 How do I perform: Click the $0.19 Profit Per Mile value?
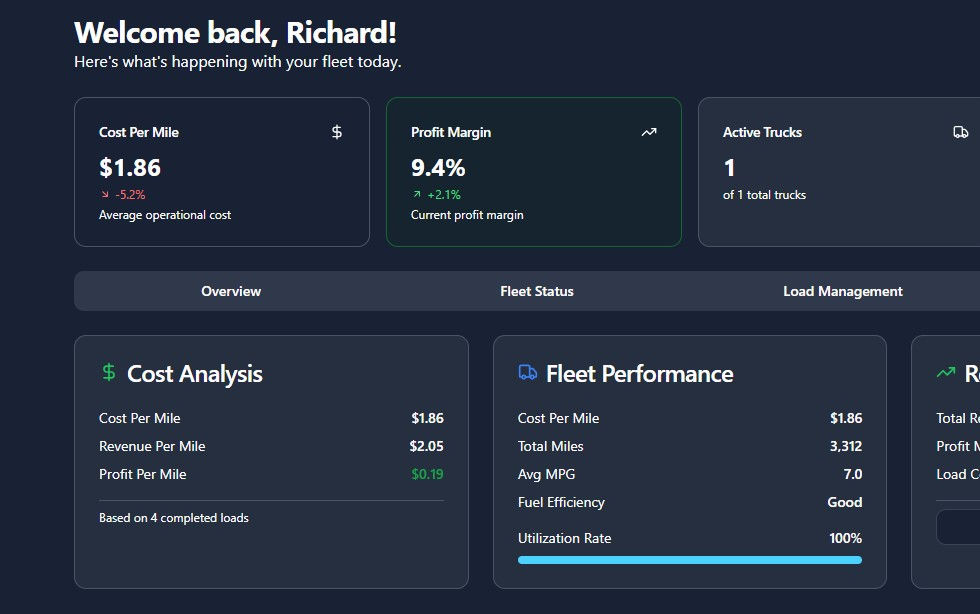(x=427, y=474)
